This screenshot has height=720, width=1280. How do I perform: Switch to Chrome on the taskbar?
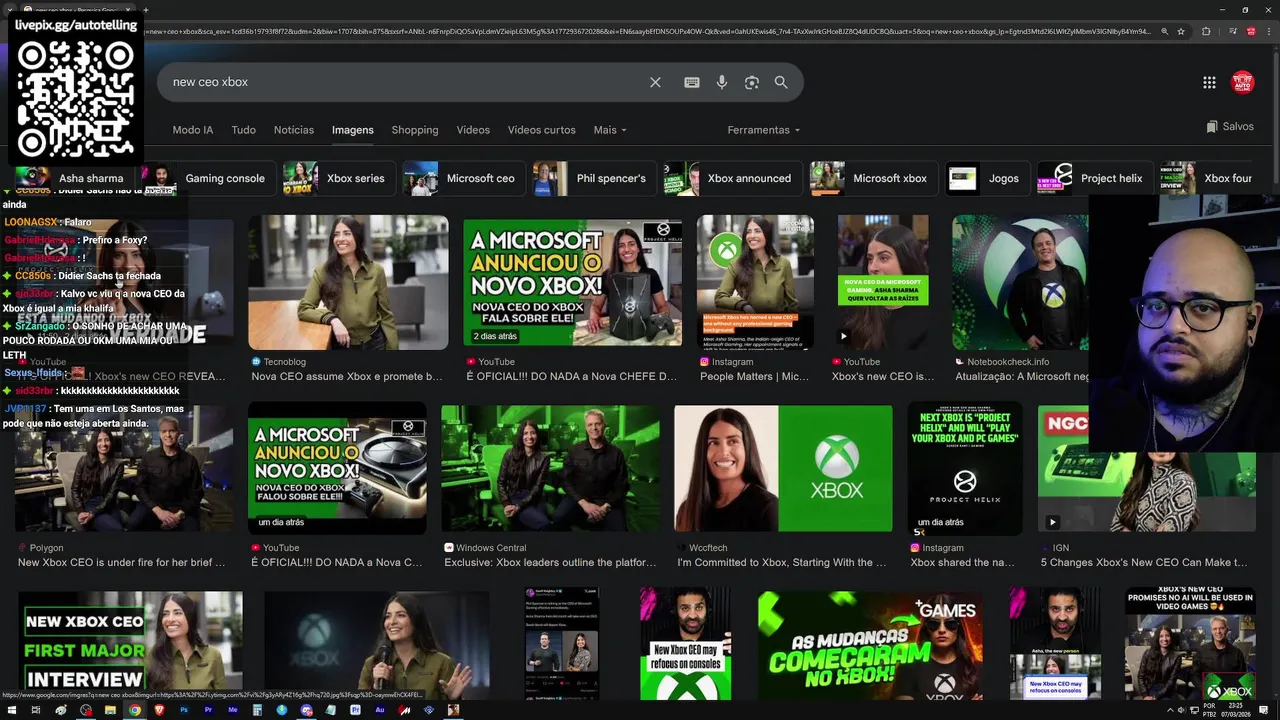(135, 710)
